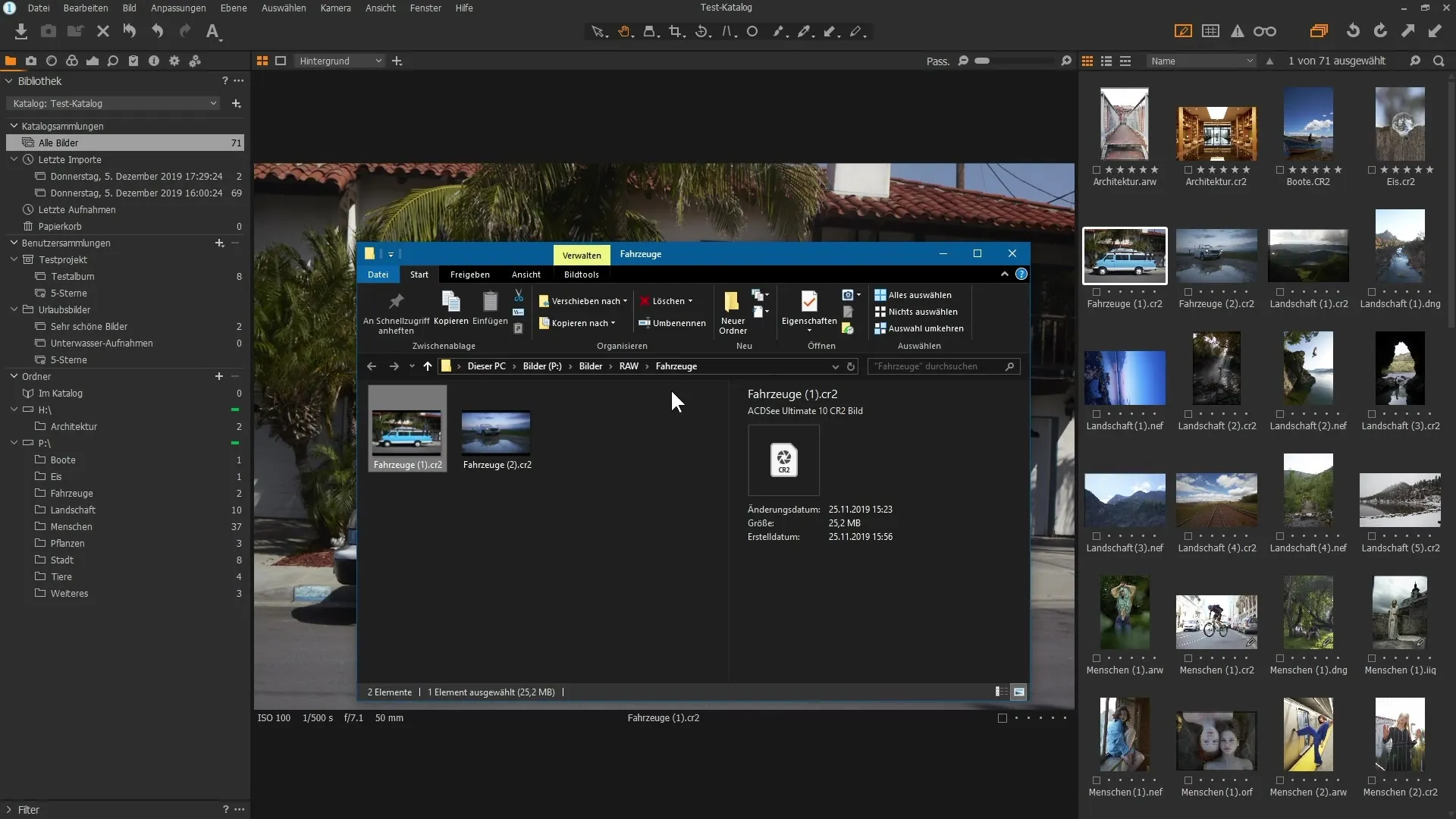Open the Color tool tab three-circles icon
The image size is (1456, 819).
(72, 61)
